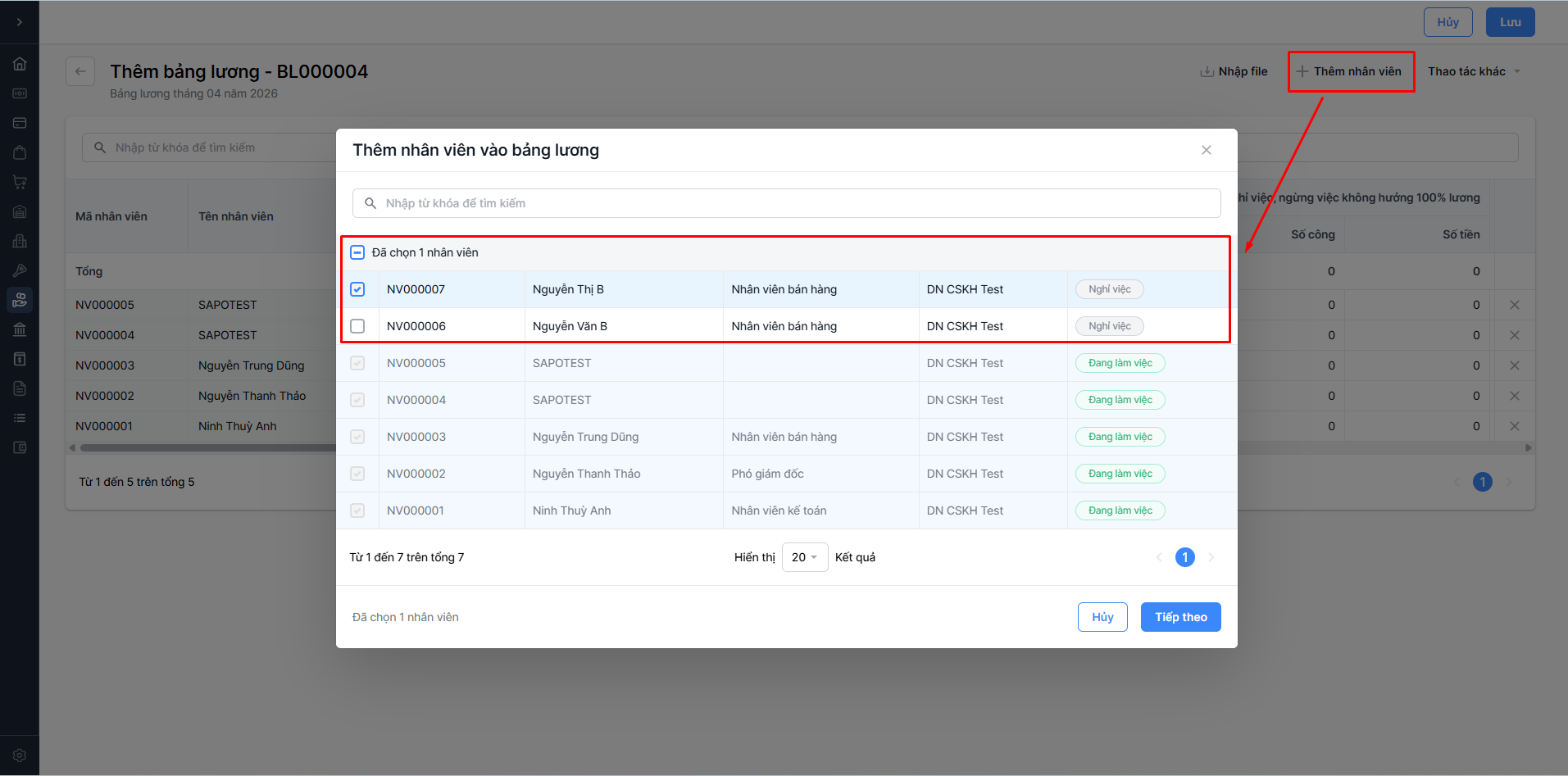Open the shopping cart sidebar icon
This screenshot has height=776, width=1568.
click(20, 182)
